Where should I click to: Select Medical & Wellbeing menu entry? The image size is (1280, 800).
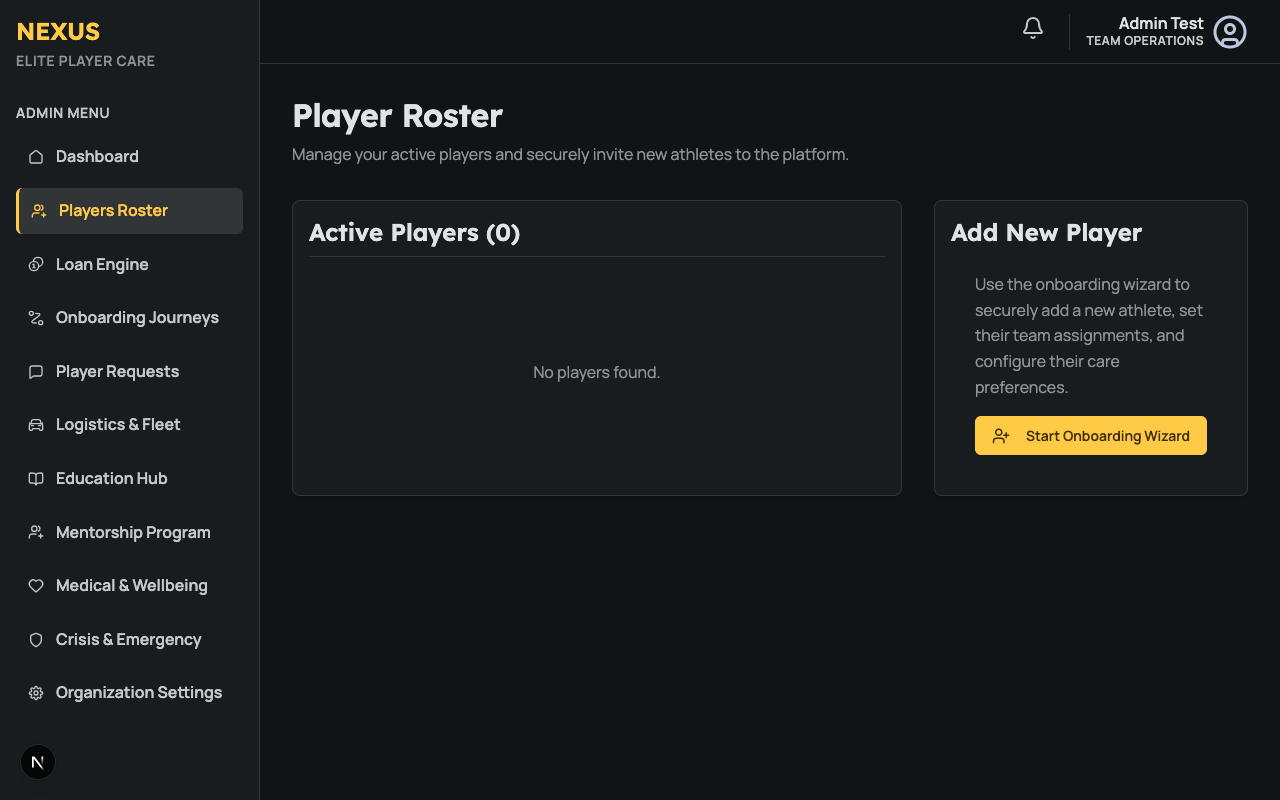(129, 586)
